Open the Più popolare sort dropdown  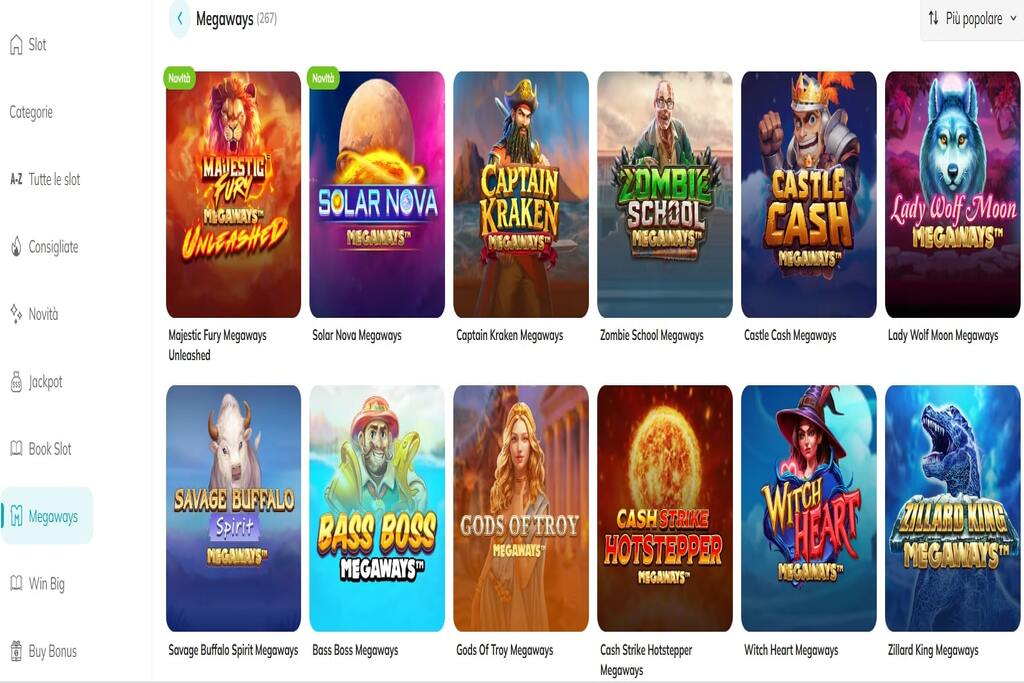click(972, 18)
